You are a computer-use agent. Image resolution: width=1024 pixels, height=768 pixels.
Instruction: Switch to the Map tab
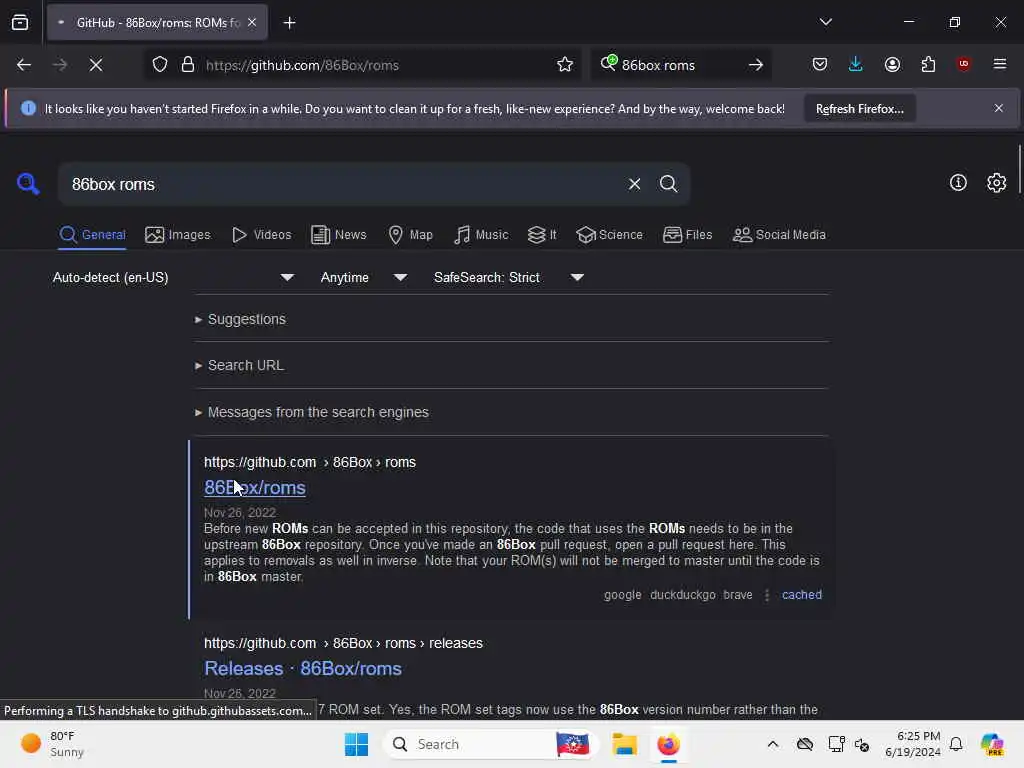411,235
